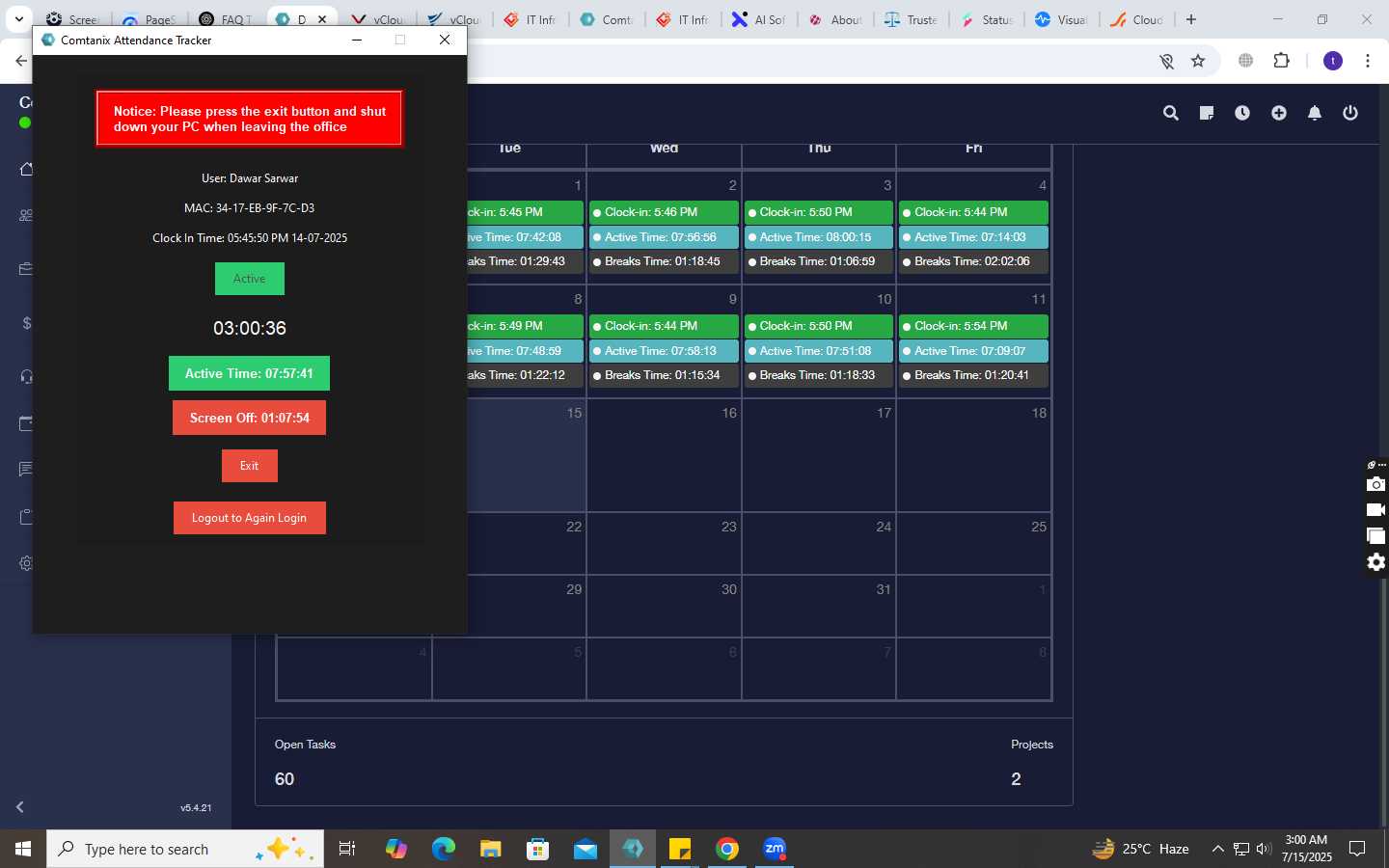The width and height of the screenshot is (1389, 868).
Task: Close the active D browser tab
Action: tap(322, 19)
